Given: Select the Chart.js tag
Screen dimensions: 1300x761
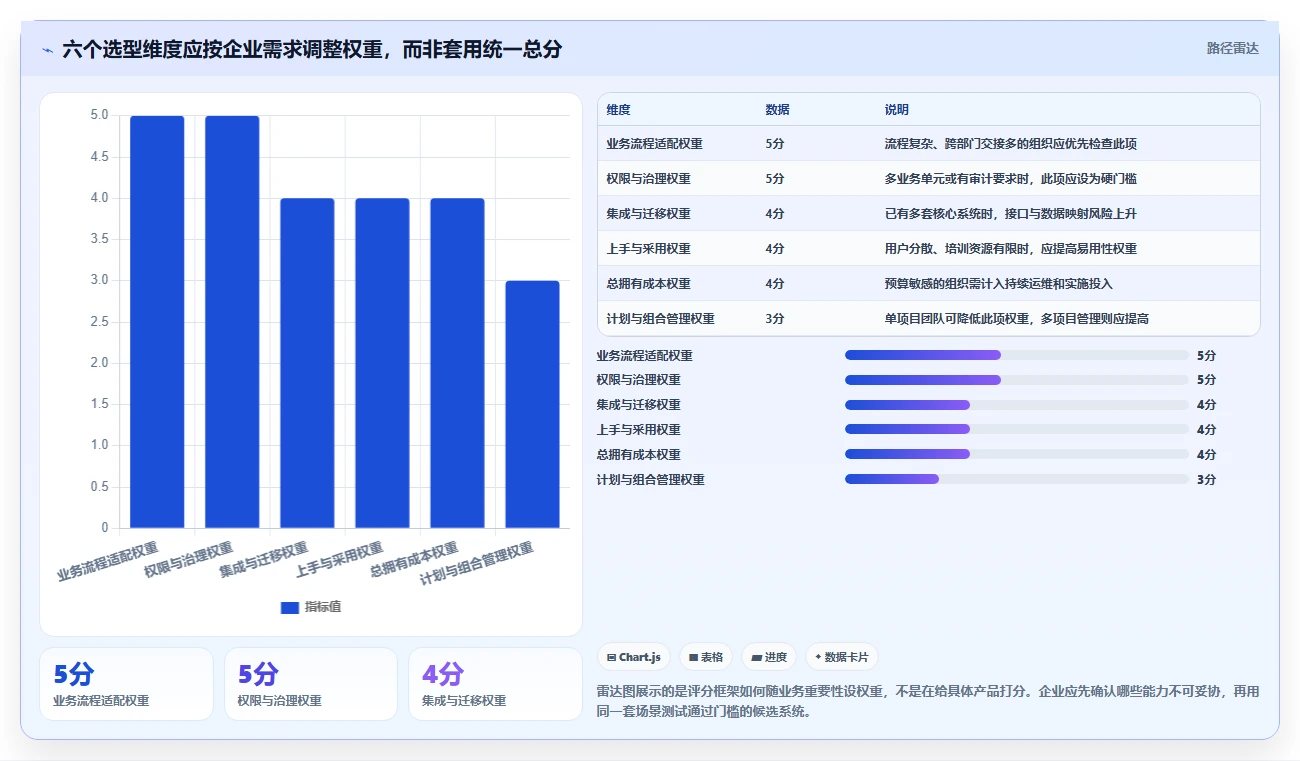Looking at the screenshot, I should (x=634, y=657).
